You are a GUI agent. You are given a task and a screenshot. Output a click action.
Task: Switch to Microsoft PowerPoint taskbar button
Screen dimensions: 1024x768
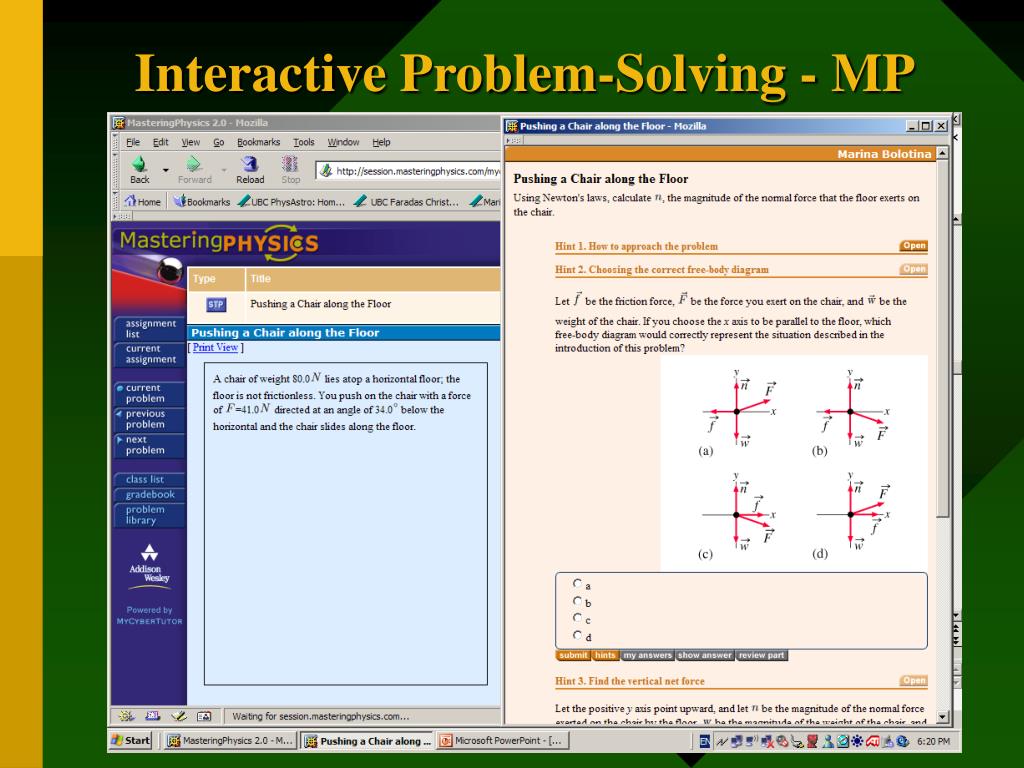pyautogui.click(x=501, y=741)
